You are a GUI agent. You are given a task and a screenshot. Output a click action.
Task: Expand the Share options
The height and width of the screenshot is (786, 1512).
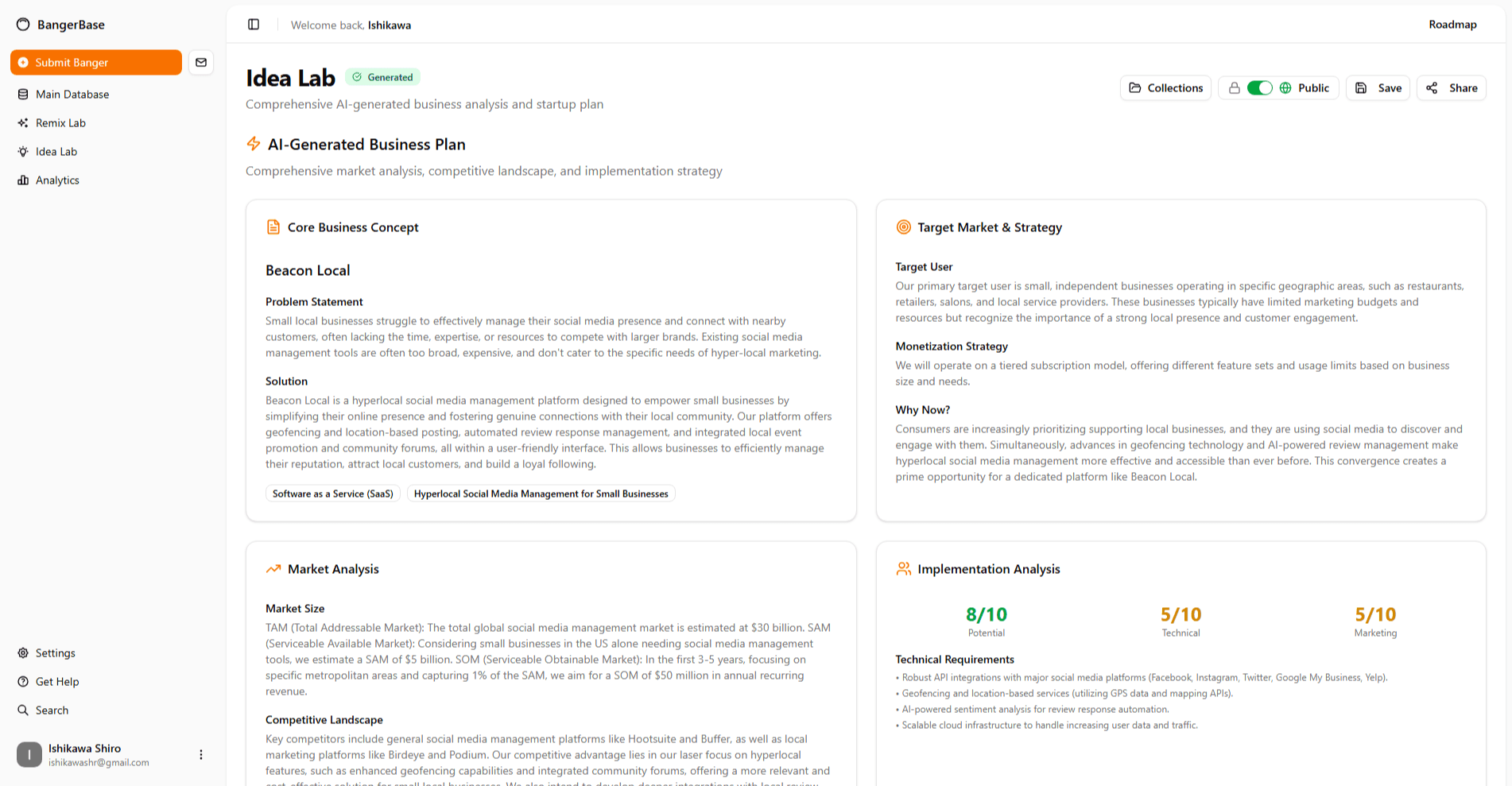pos(1451,87)
